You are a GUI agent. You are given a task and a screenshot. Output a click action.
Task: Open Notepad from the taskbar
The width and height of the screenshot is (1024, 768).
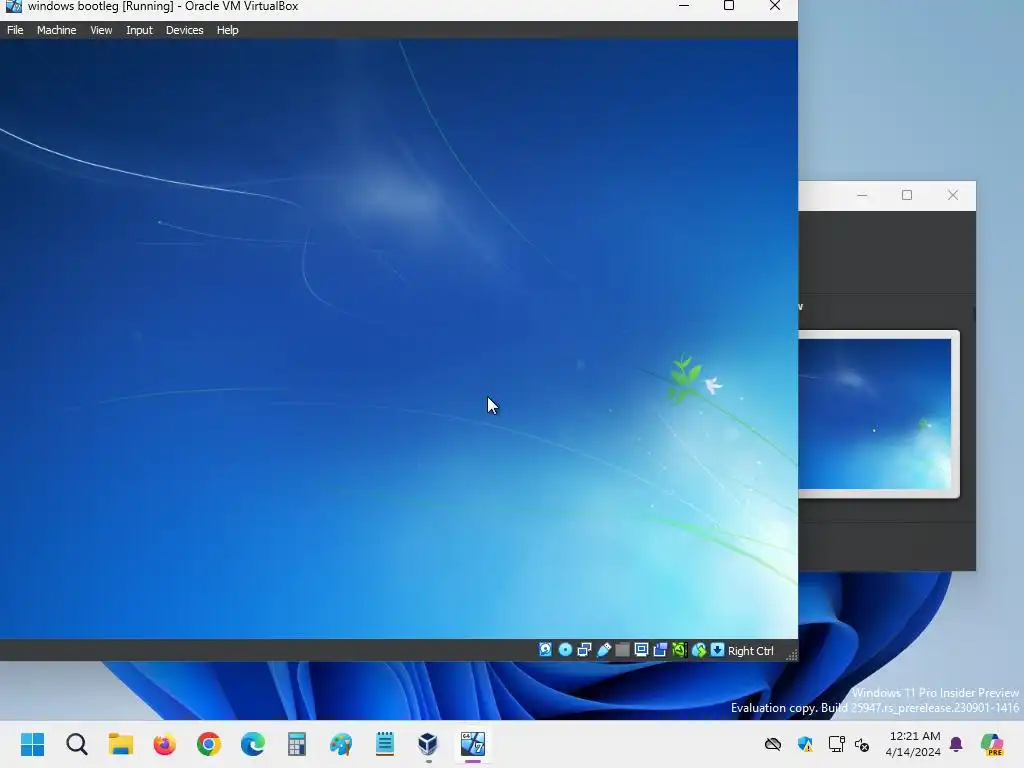385,744
